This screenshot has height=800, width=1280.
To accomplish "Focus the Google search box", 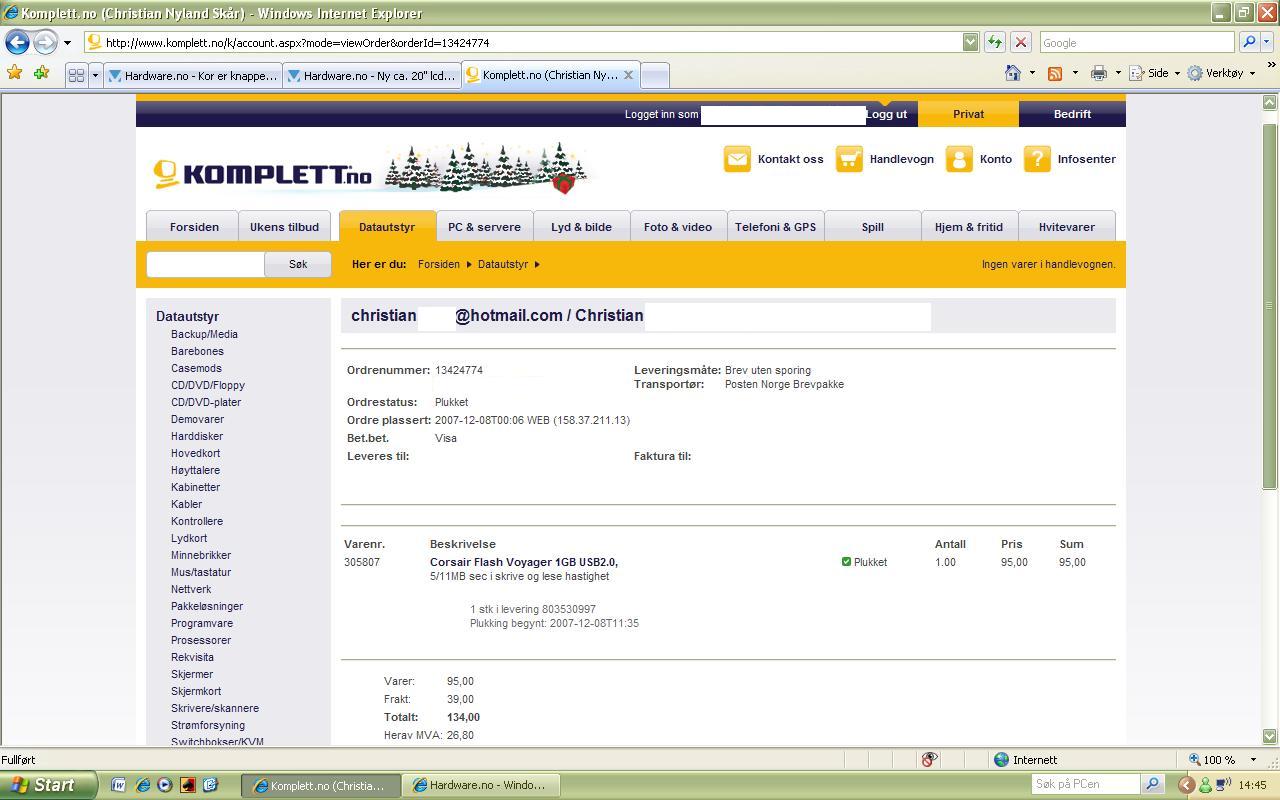I will [1136, 42].
